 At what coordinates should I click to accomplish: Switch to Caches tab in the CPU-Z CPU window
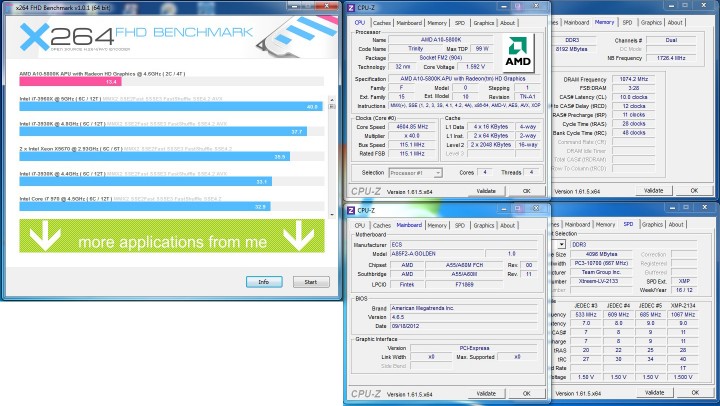[x=382, y=23]
